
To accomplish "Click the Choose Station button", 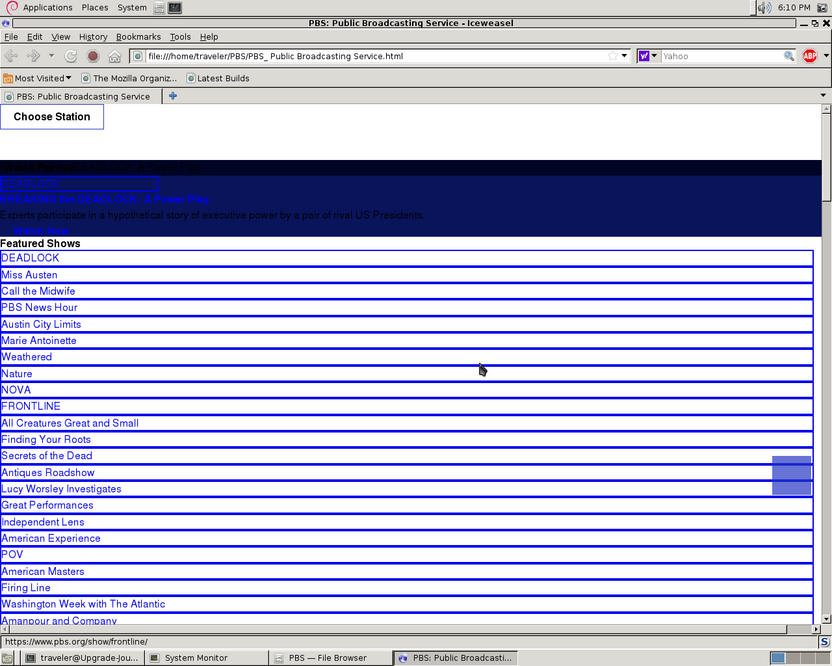I will [x=52, y=117].
